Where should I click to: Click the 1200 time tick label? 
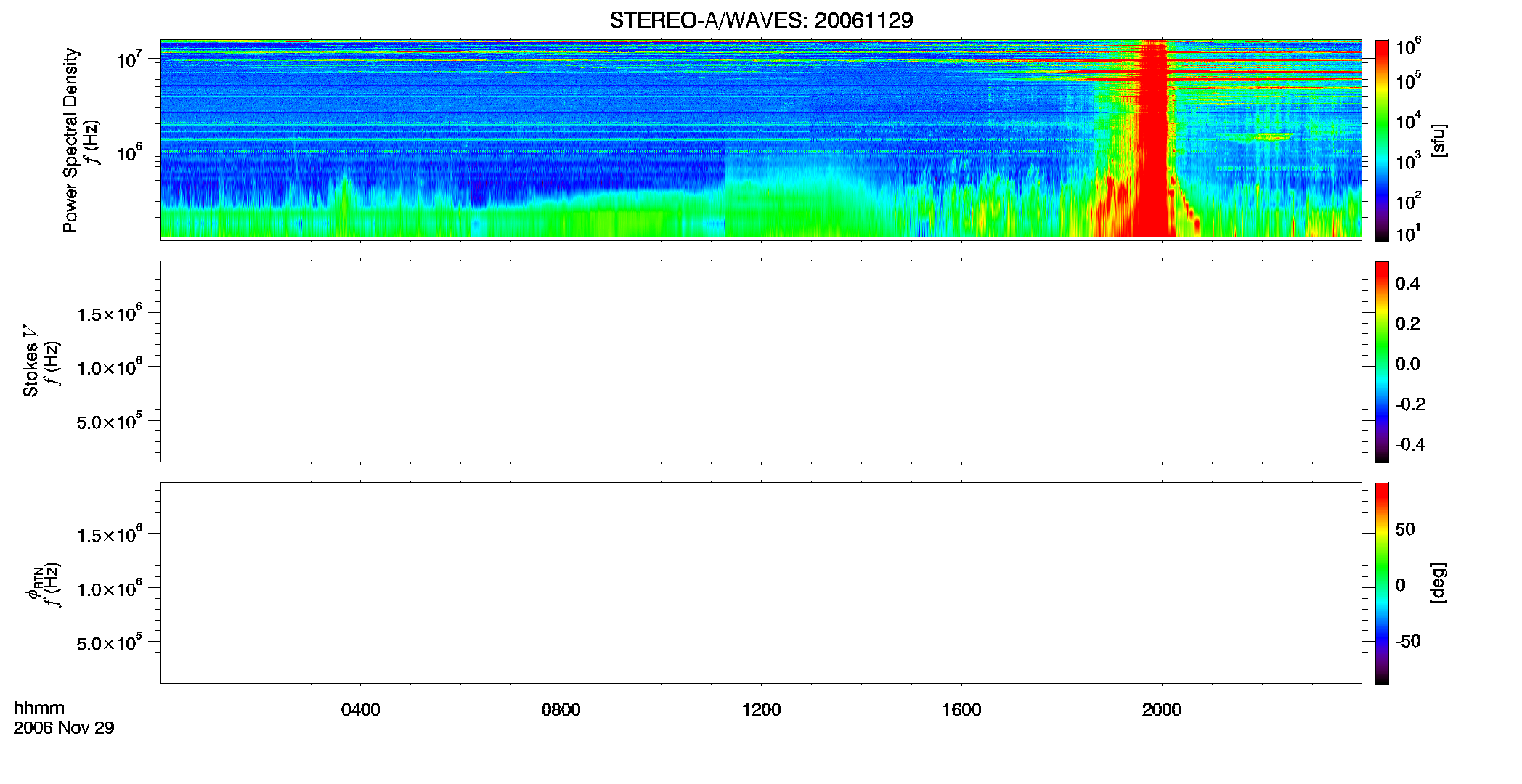click(x=761, y=710)
